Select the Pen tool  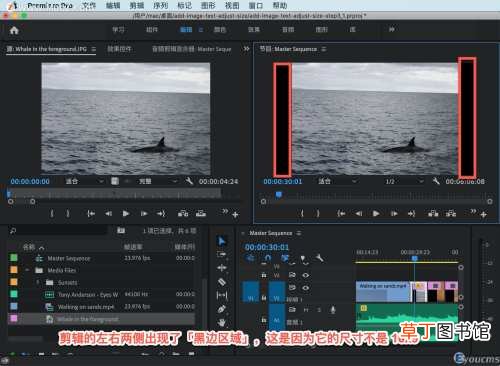click(x=221, y=309)
